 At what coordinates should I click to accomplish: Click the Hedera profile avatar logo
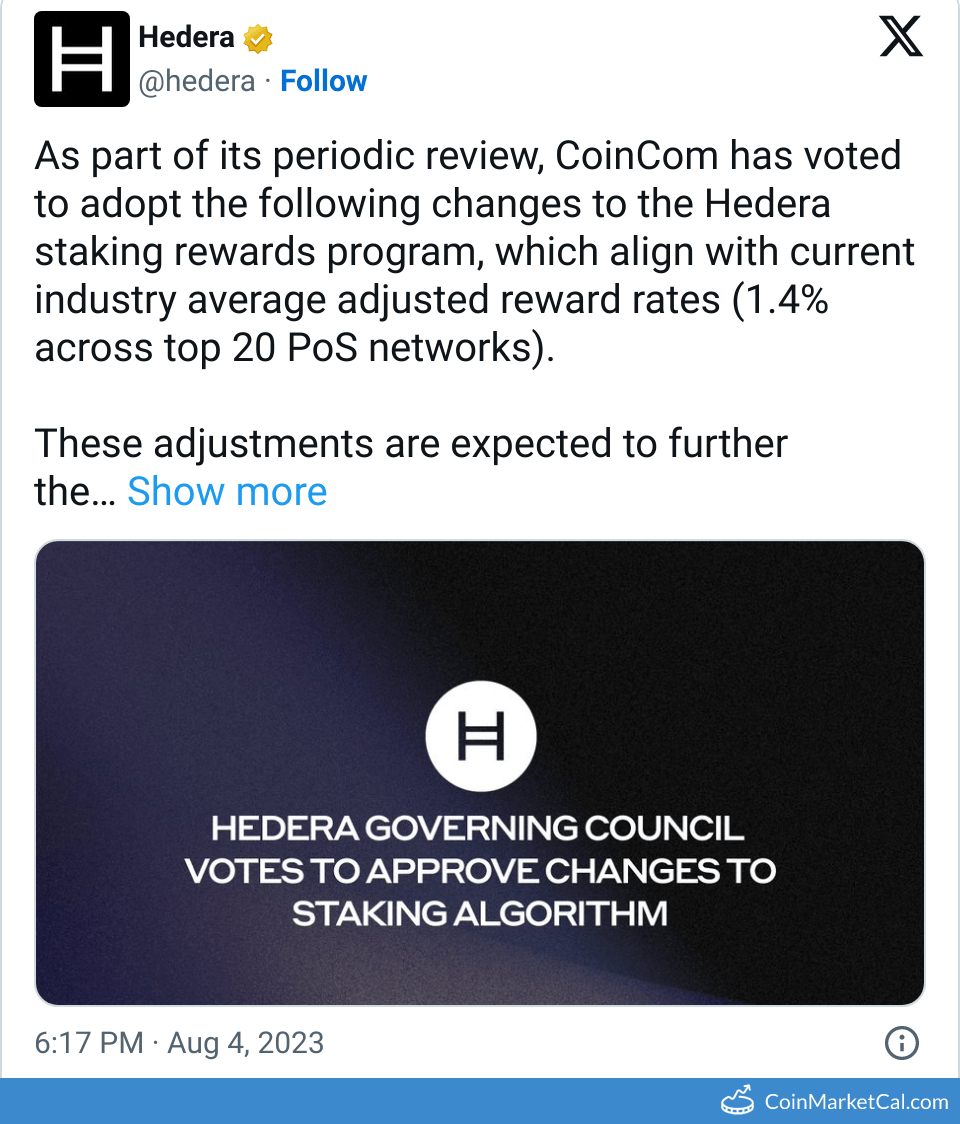[x=82, y=59]
